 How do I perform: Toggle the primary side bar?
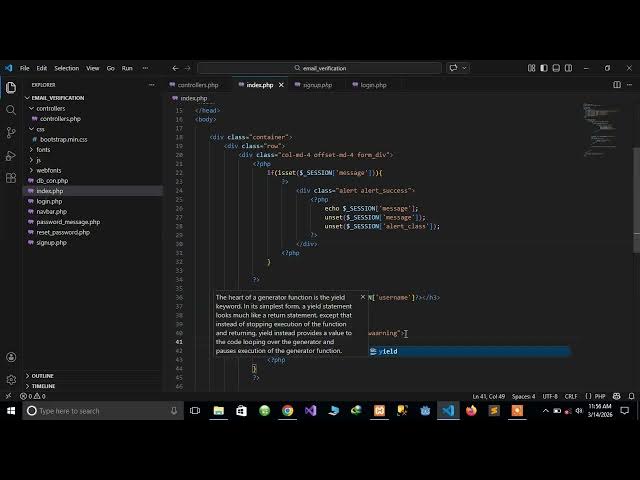[544, 68]
